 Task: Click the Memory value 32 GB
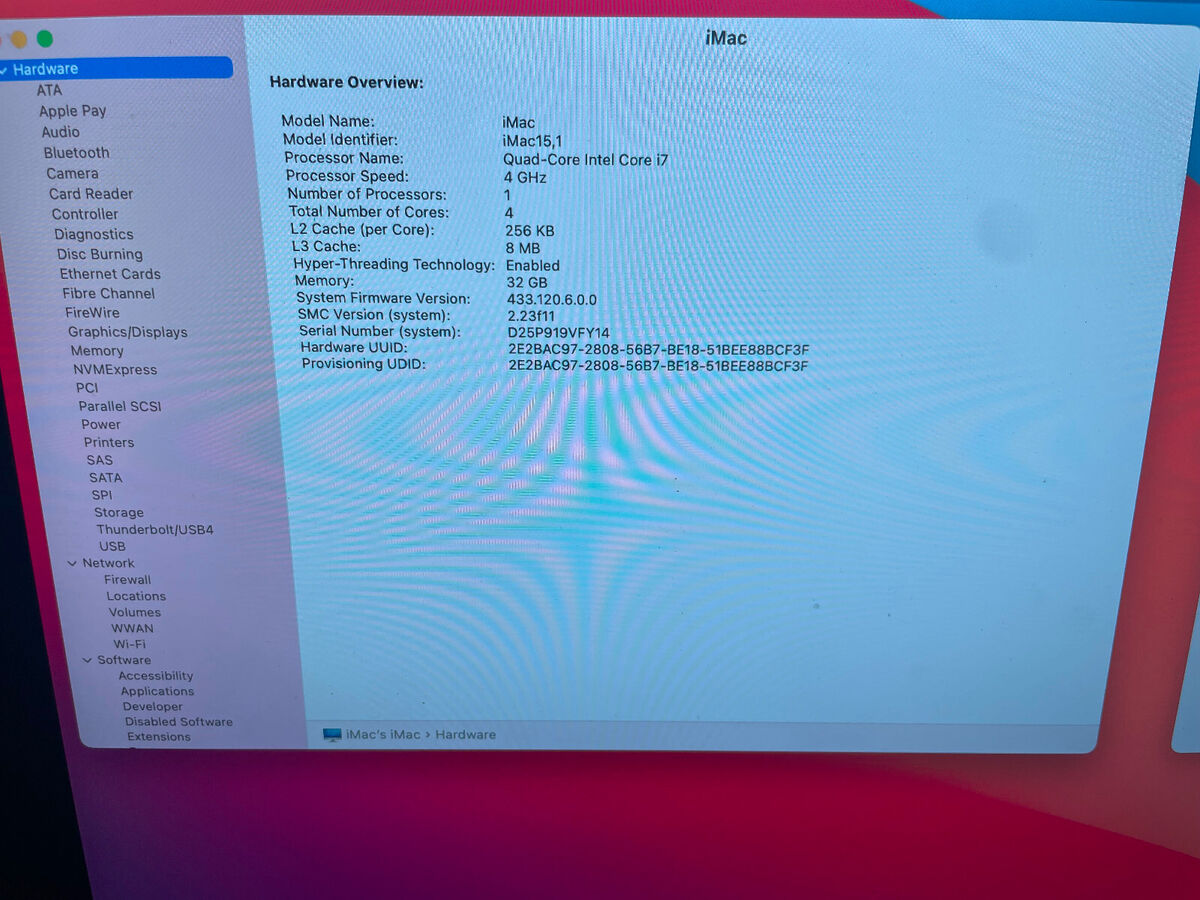527,283
